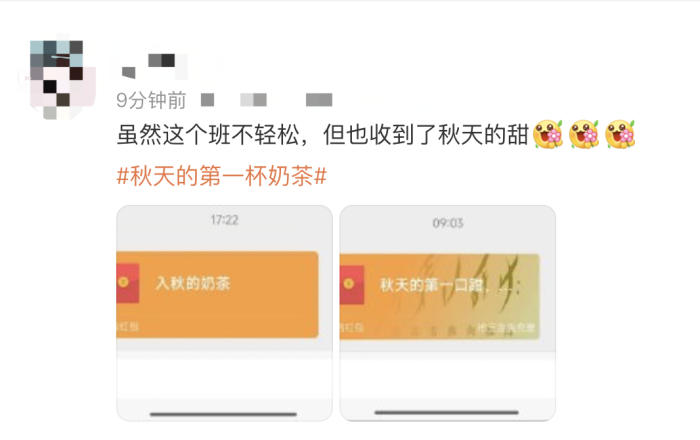Open the poster's pixelated avatar
The height and width of the screenshot is (440, 700).
(x=57, y=79)
